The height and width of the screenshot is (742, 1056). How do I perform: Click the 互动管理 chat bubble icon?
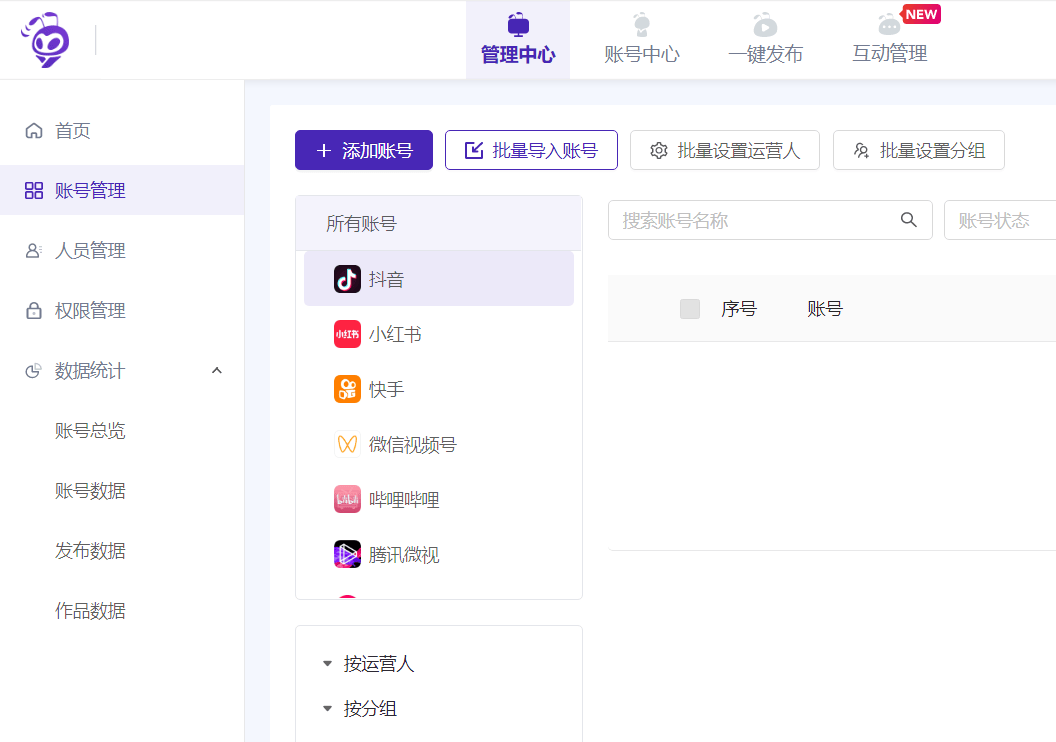point(889,26)
